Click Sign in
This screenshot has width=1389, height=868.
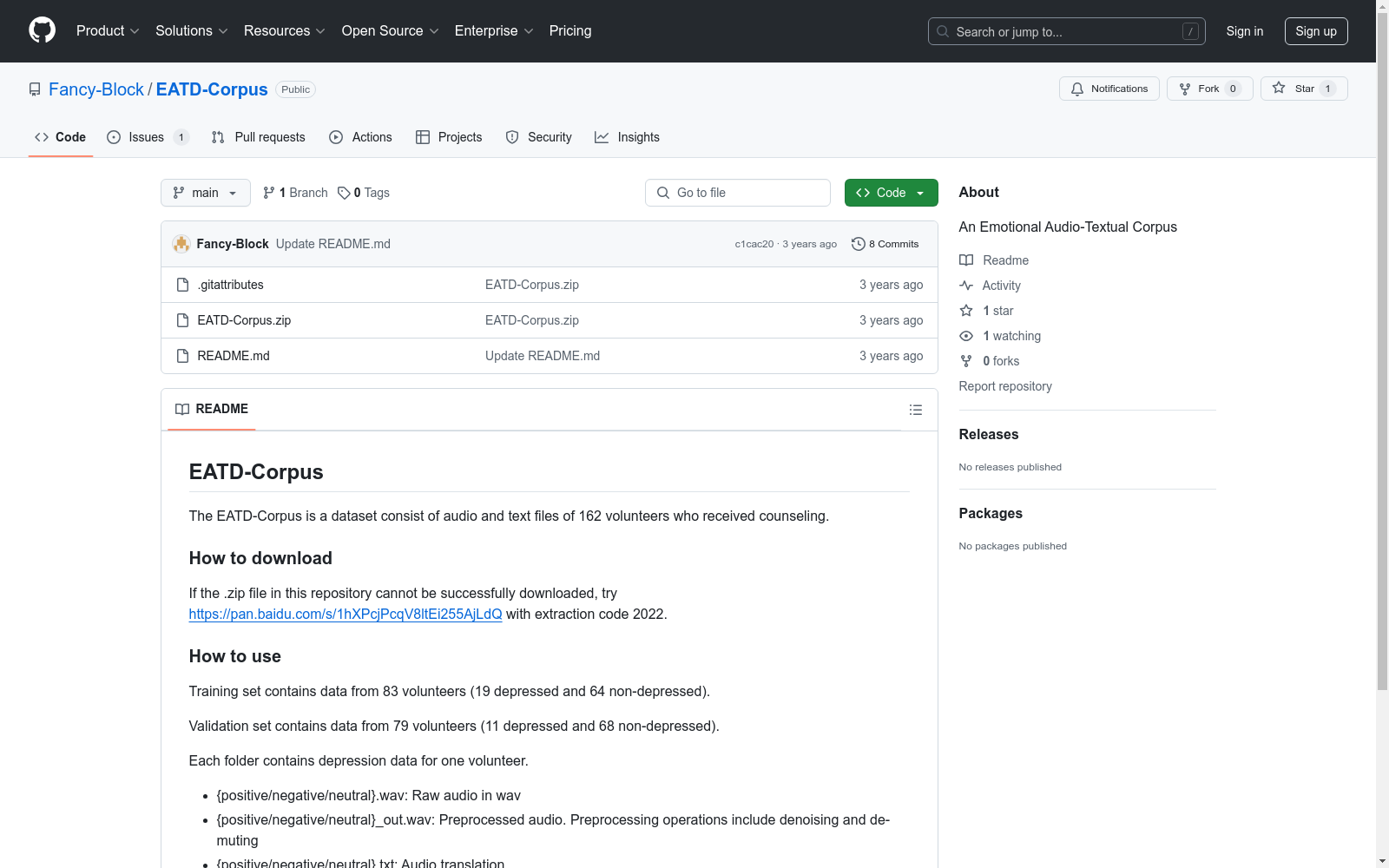pyautogui.click(x=1244, y=31)
